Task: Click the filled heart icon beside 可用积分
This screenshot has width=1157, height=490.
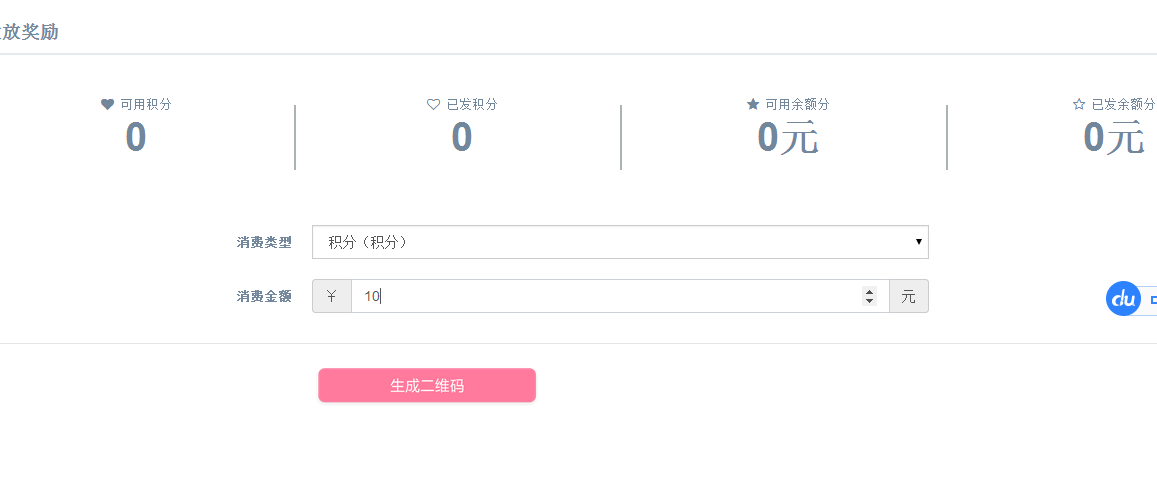Action: [x=108, y=105]
